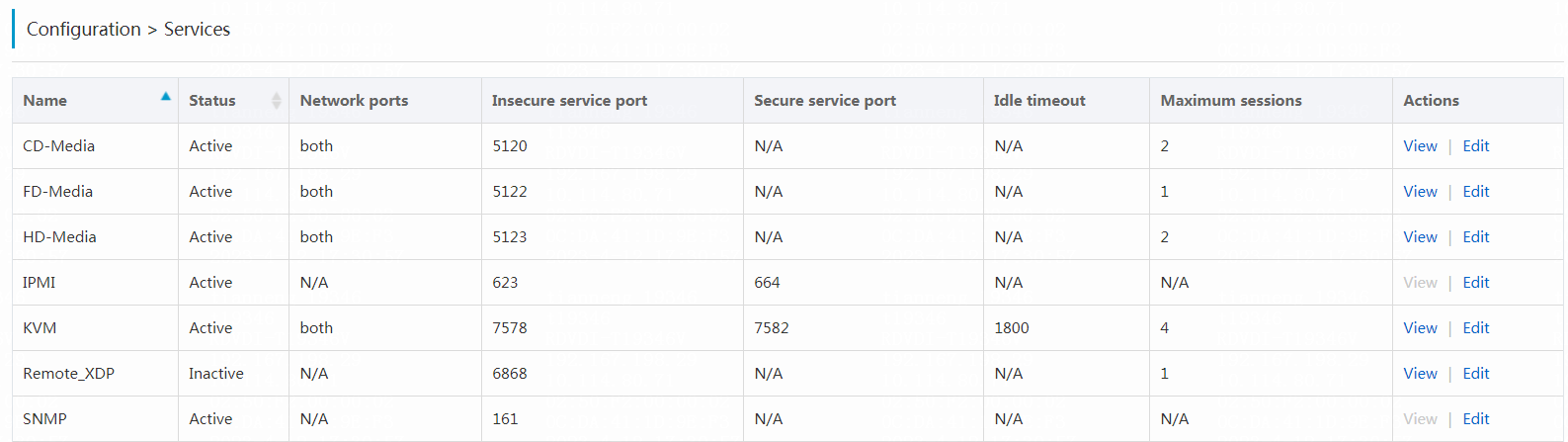Select the Remote_XDP Inactive status cell

(233, 373)
